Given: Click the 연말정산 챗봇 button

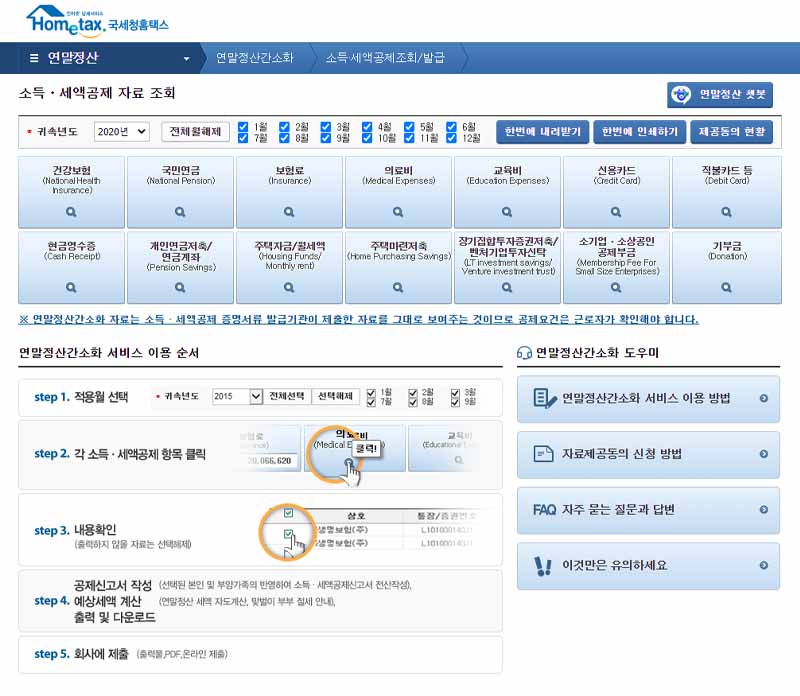Looking at the screenshot, I should click(x=720, y=95).
